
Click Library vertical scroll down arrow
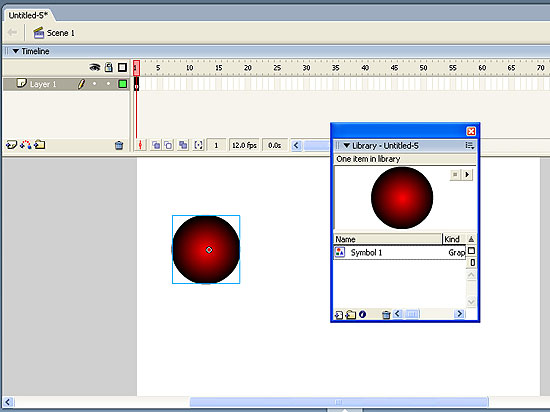tap(471, 302)
